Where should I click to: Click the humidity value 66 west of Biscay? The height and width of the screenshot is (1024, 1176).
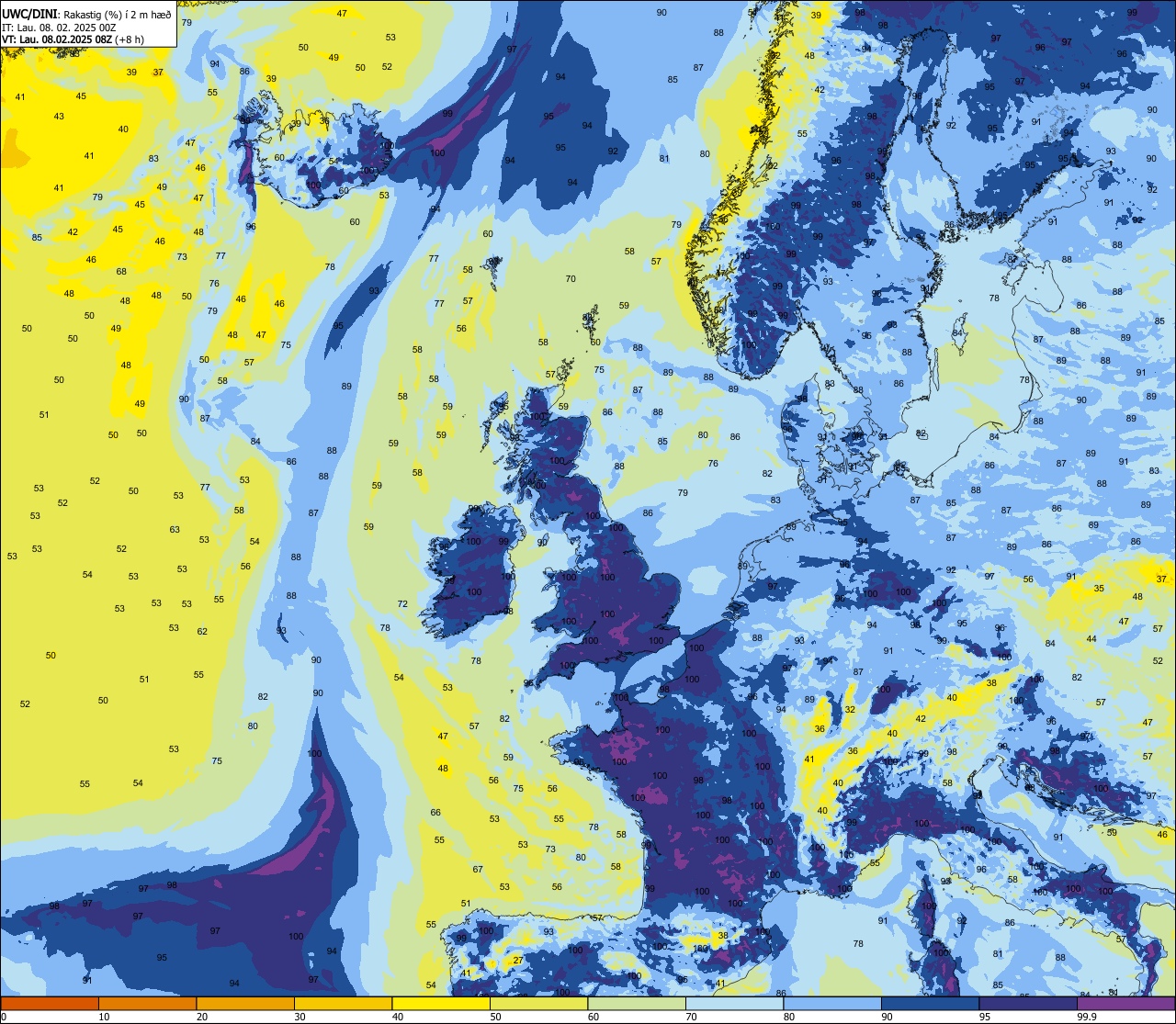tap(435, 813)
